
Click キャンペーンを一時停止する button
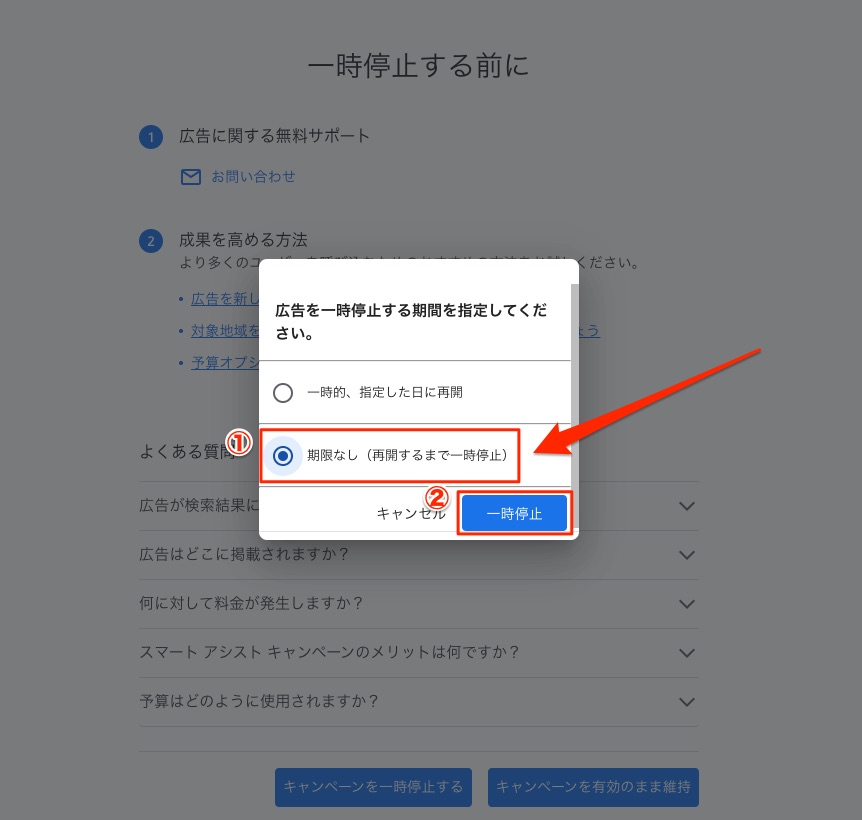(x=373, y=787)
